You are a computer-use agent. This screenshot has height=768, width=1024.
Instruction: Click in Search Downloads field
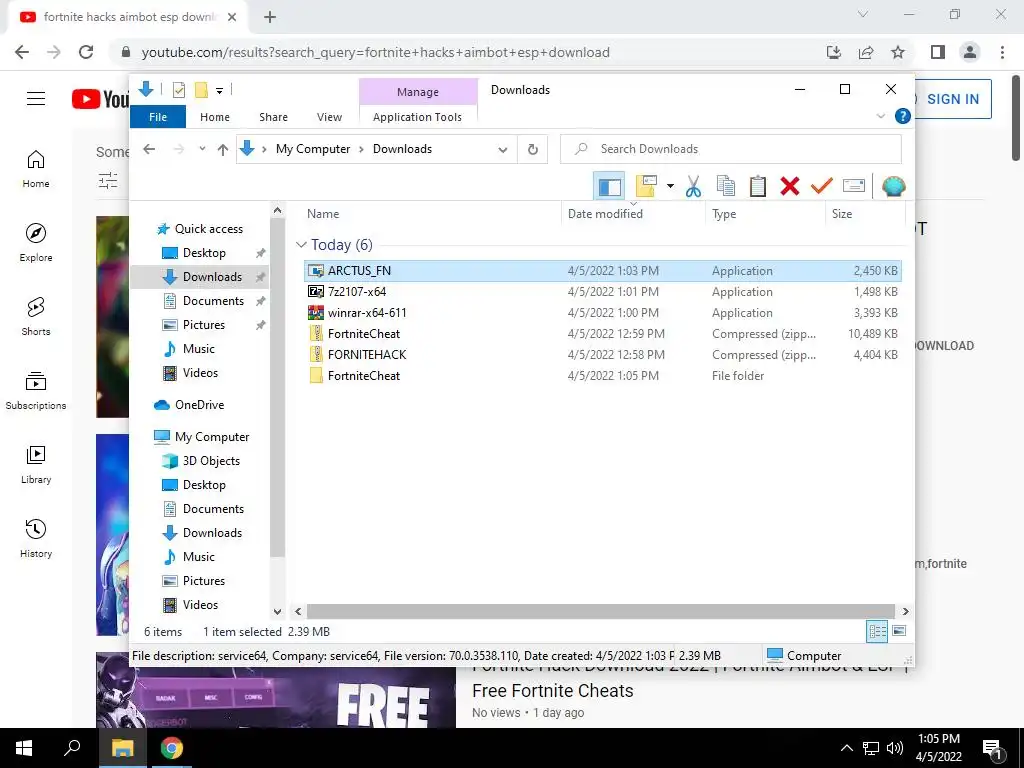[731, 149]
